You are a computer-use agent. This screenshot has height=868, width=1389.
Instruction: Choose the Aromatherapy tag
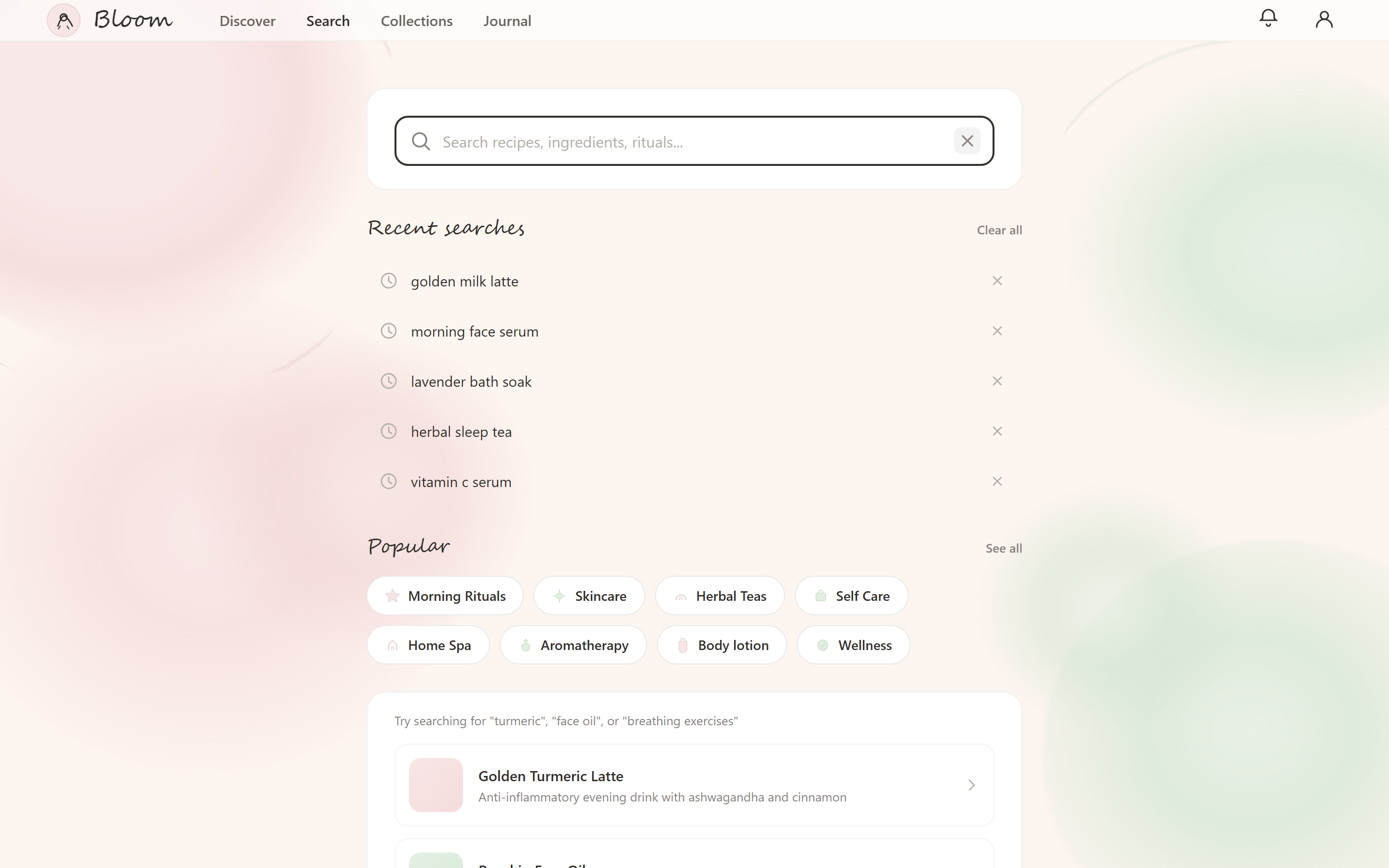573,645
